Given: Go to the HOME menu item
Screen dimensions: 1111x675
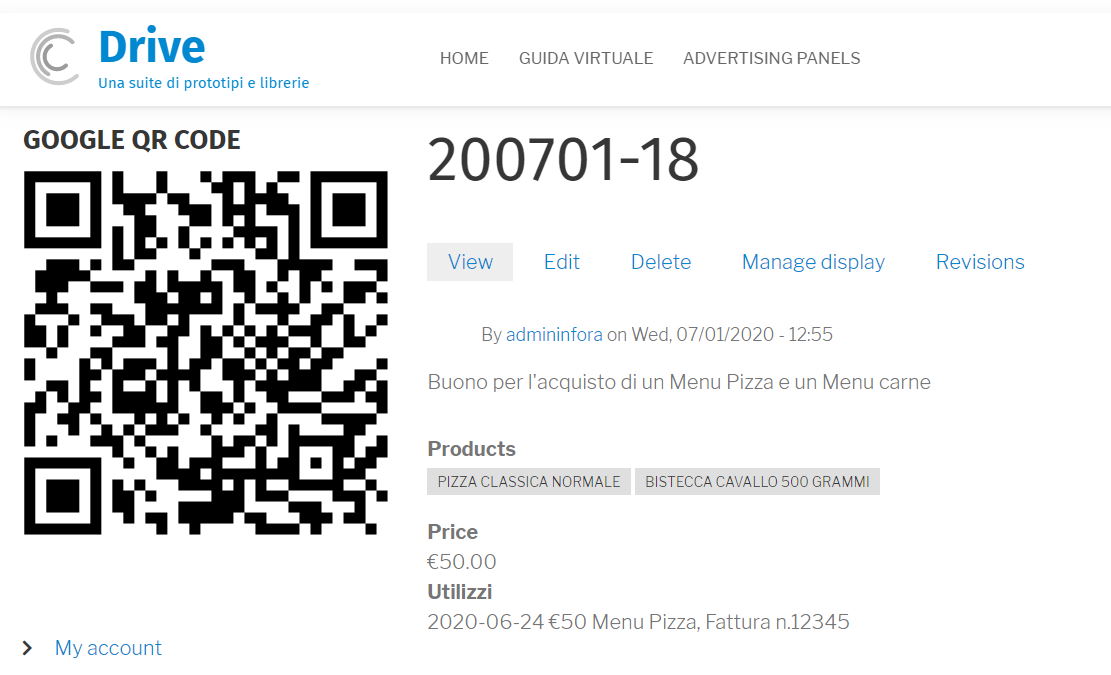Looking at the screenshot, I should (x=464, y=58).
